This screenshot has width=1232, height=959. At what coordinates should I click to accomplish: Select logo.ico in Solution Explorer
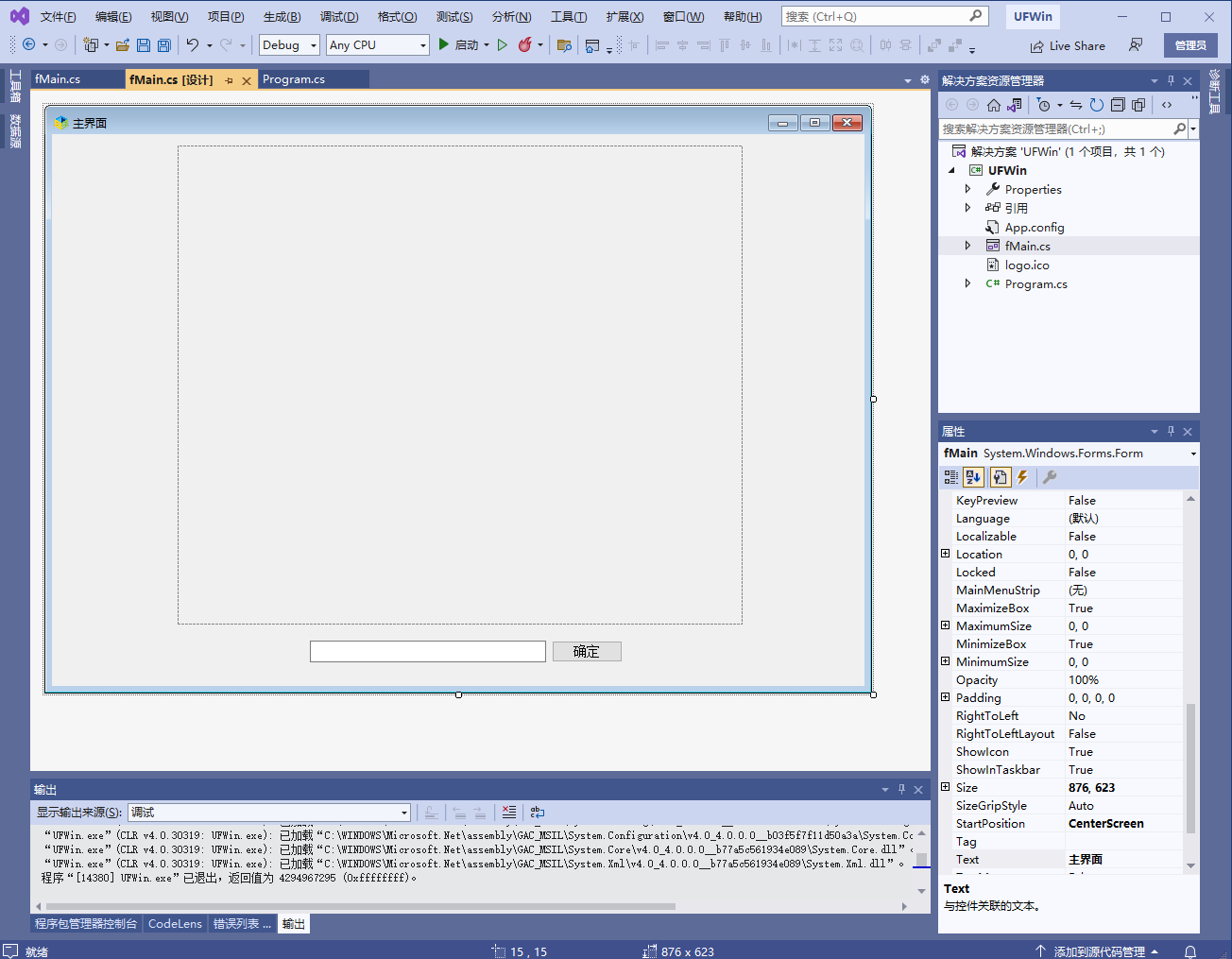click(x=1027, y=265)
